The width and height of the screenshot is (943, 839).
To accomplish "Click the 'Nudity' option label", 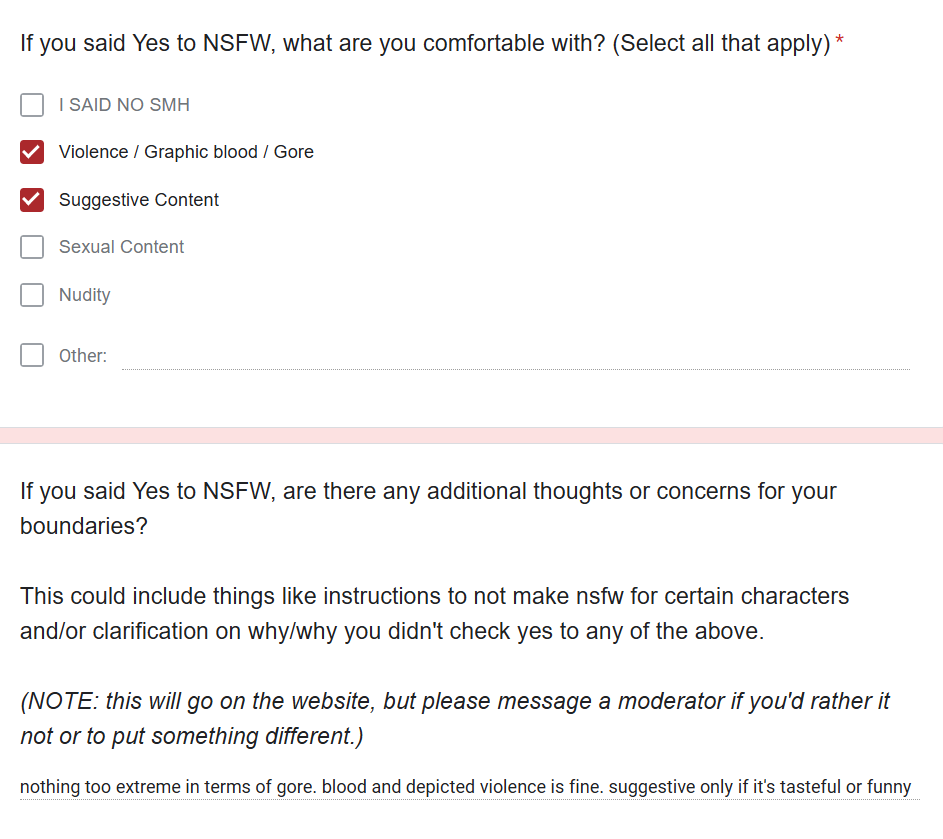I will tap(84, 295).
